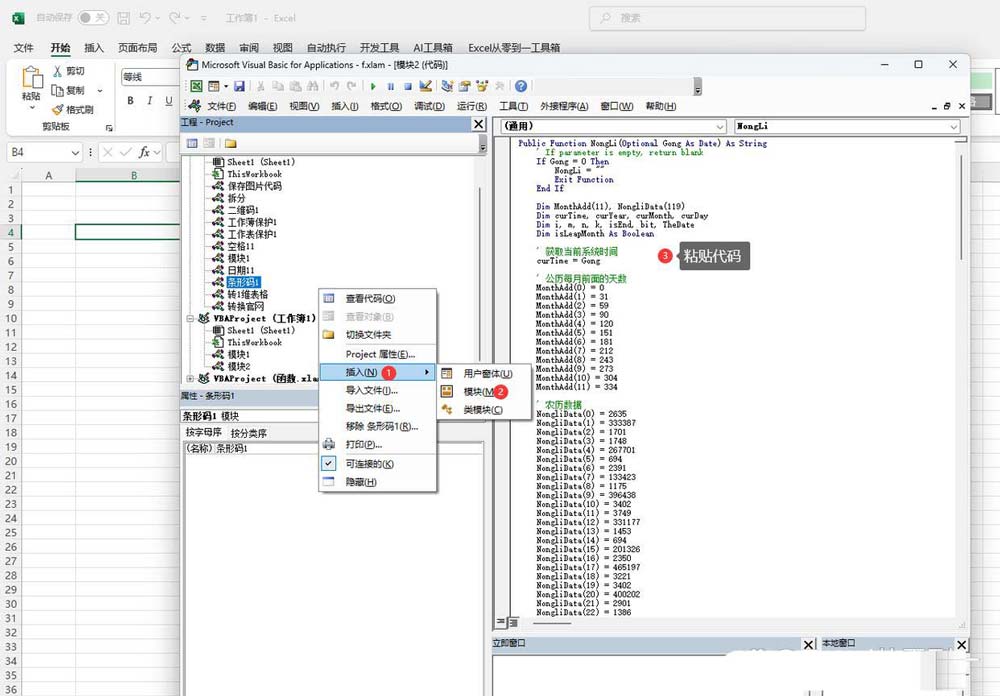Open the Excel Copy dropdown arrow
Image resolution: width=1000 pixels, height=696 pixels.
[x=100, y=91]
